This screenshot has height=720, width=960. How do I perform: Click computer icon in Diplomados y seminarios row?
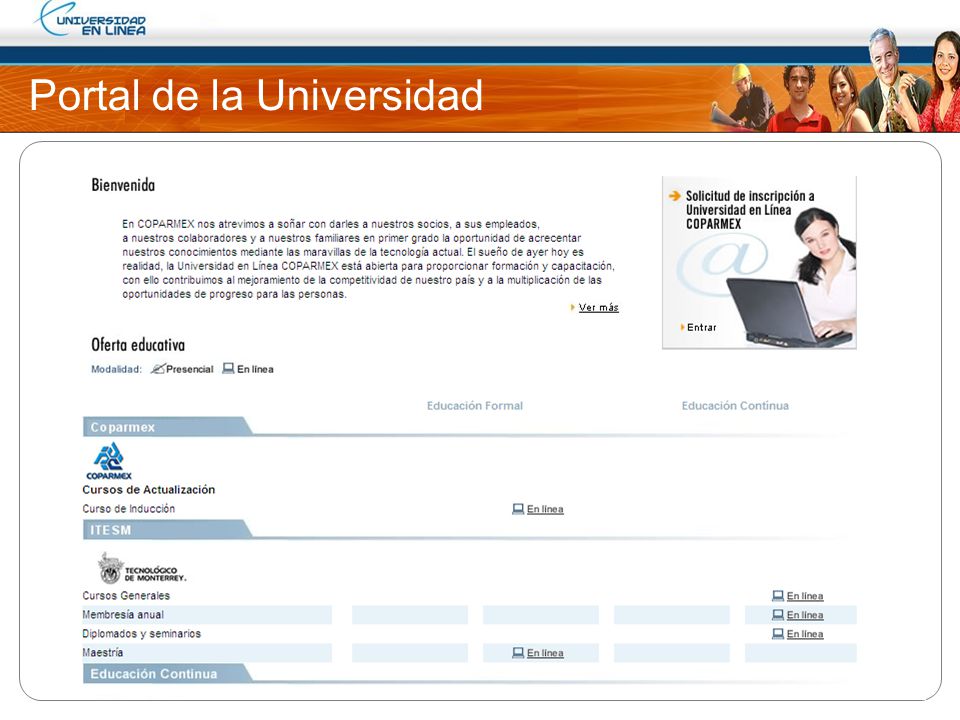click(x=778, y=634)
